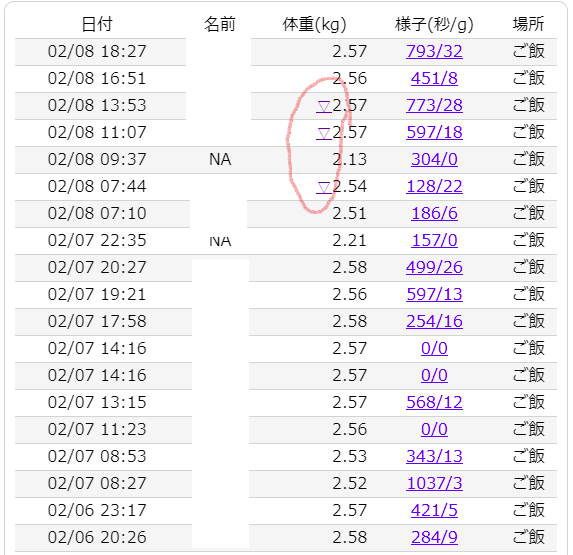Screen dimensions: 573x555
Task: Follow the 1037/3 link
Action: 434,484
